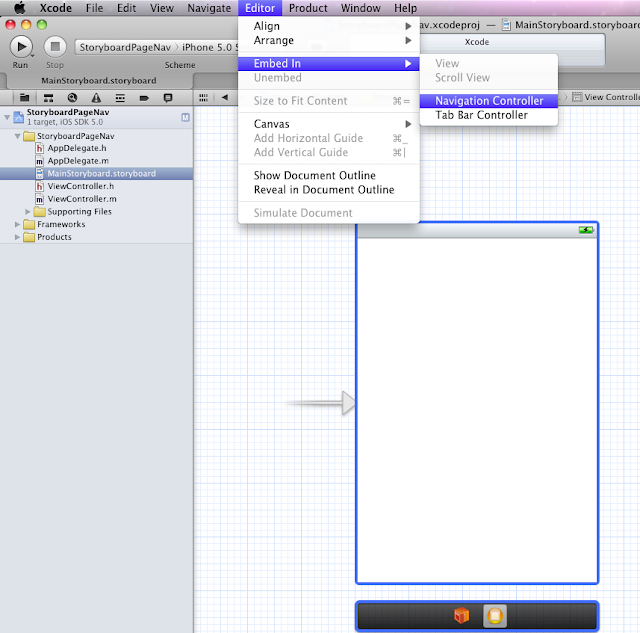
Task: Open the Breakpoint navigator icon
Action: click(144, 98)
